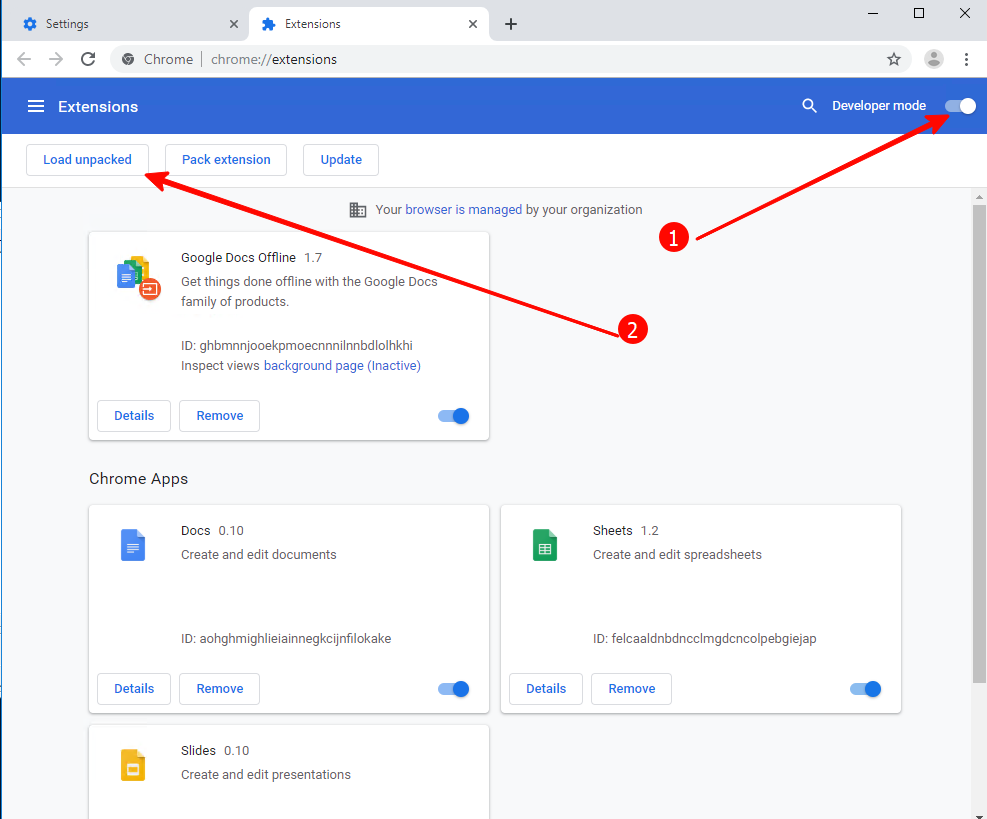
Task: Open Chrome three-dot menu
Action: click(x=966, y=59)
